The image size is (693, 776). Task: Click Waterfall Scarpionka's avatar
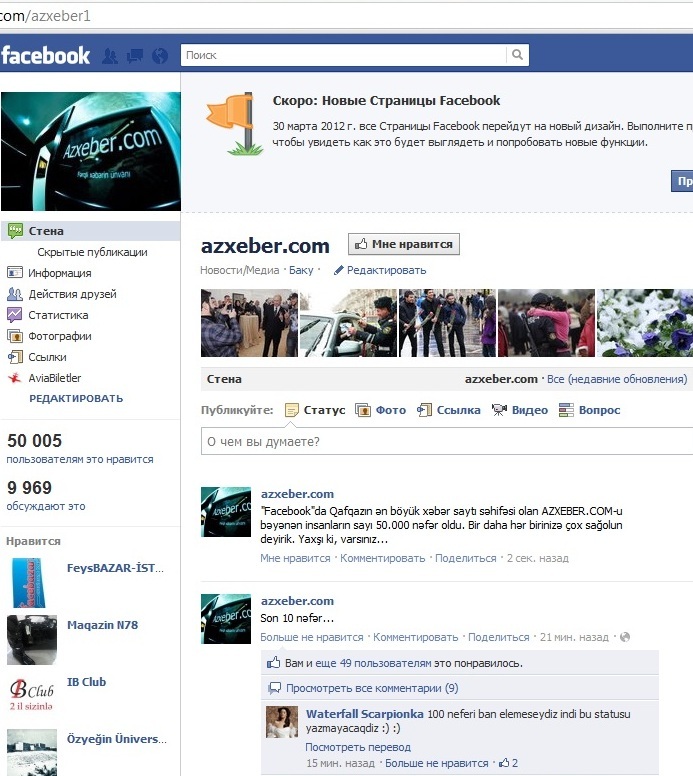282,722
